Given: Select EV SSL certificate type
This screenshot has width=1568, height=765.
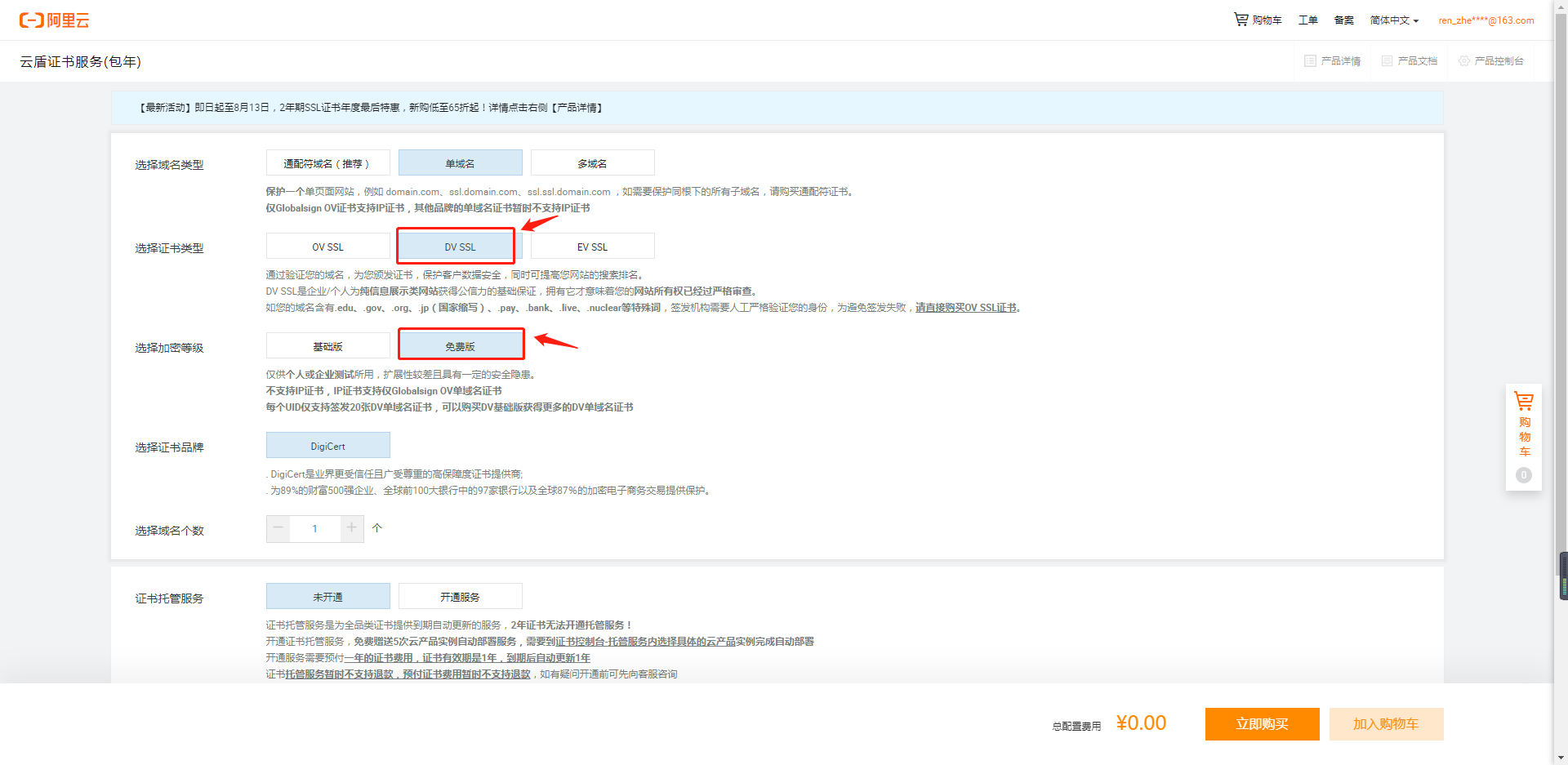Looking at the screenshot, I should click(x=592, y=247).
